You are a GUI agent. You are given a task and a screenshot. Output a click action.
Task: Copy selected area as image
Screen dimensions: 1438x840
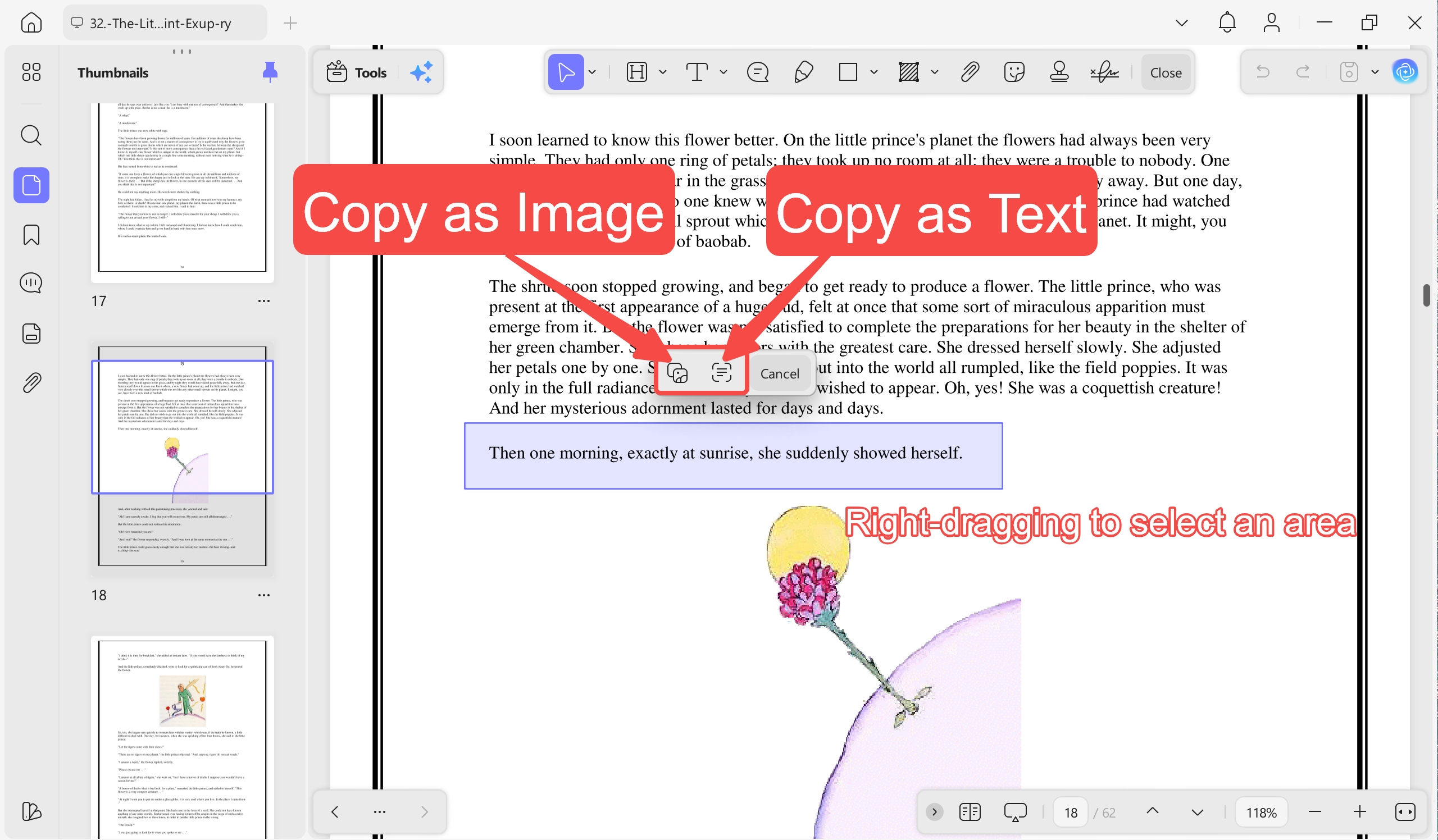coord(678,373)
